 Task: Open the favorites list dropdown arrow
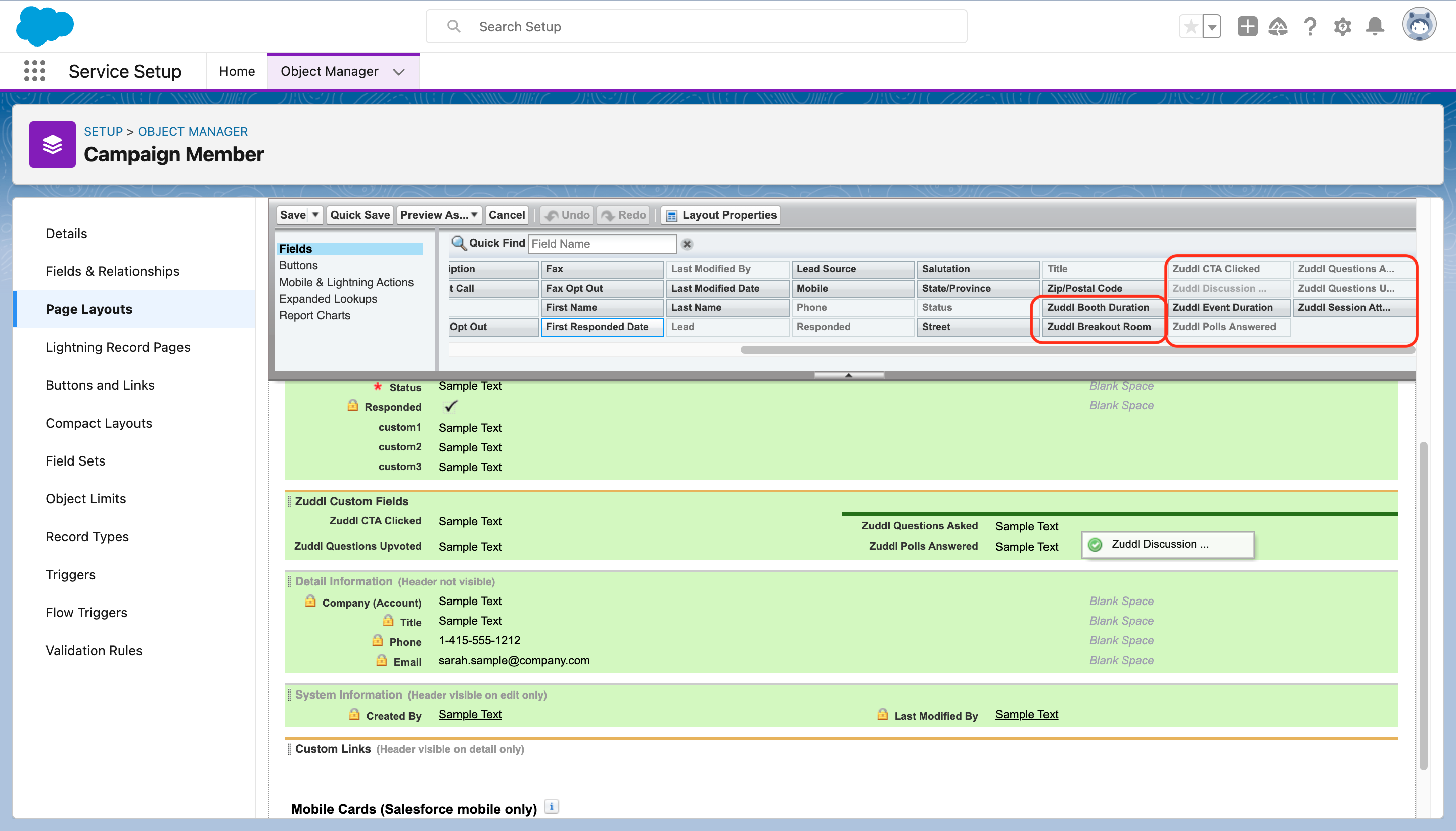click(x=1212, y=27)
